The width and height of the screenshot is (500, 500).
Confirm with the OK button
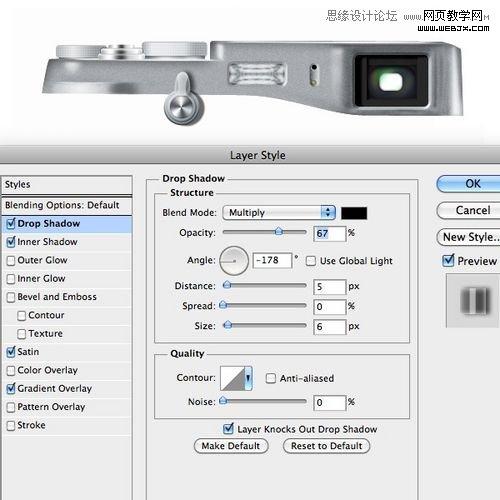tap(468, 184)
